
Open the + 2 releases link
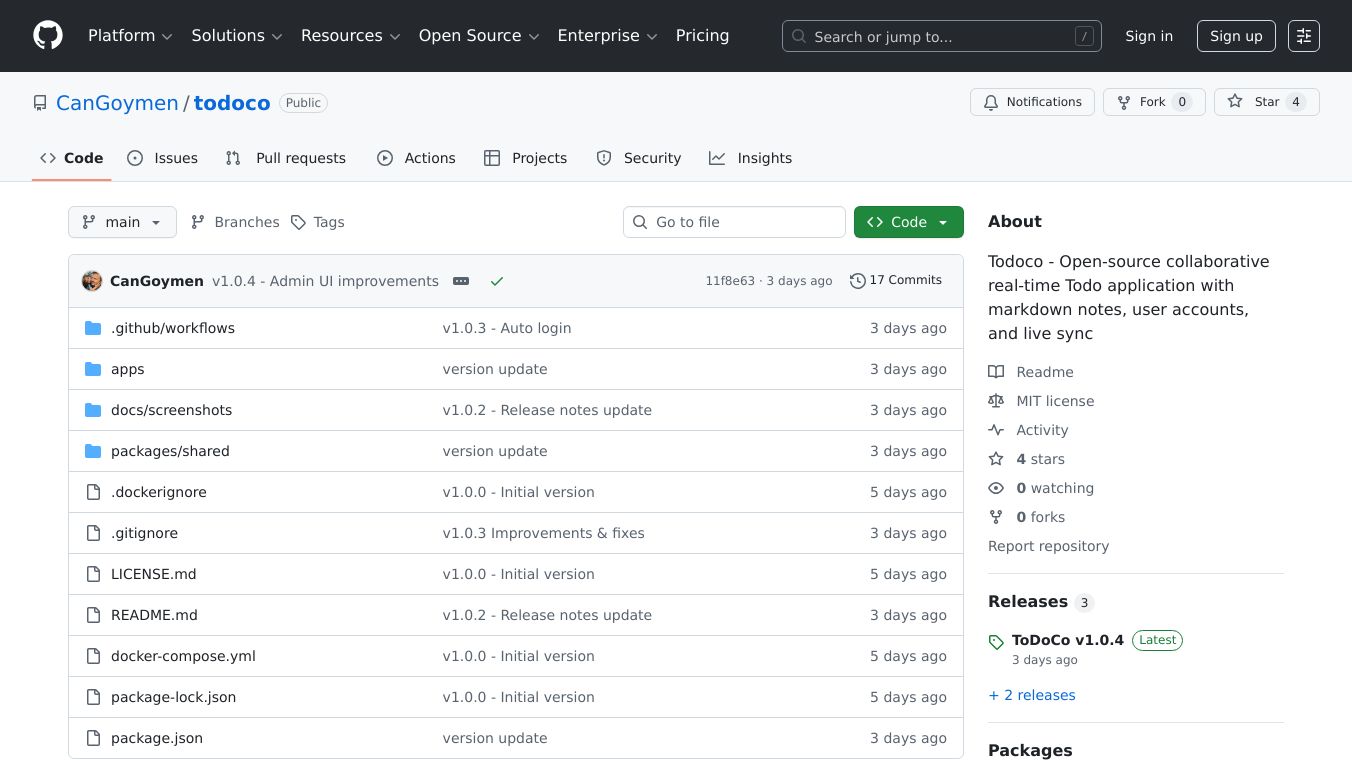1032,695
